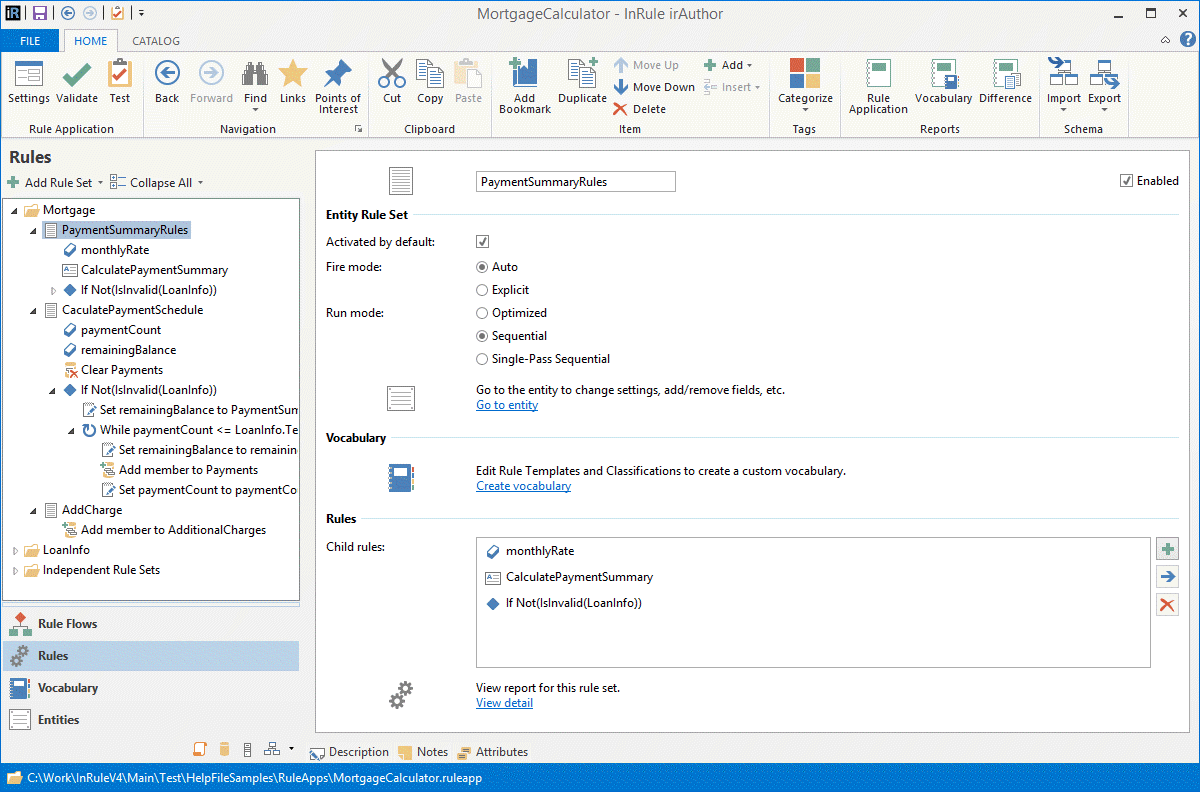Click the rule set name field
Viewport: 1200px width, 792px height.
point(575,182)
